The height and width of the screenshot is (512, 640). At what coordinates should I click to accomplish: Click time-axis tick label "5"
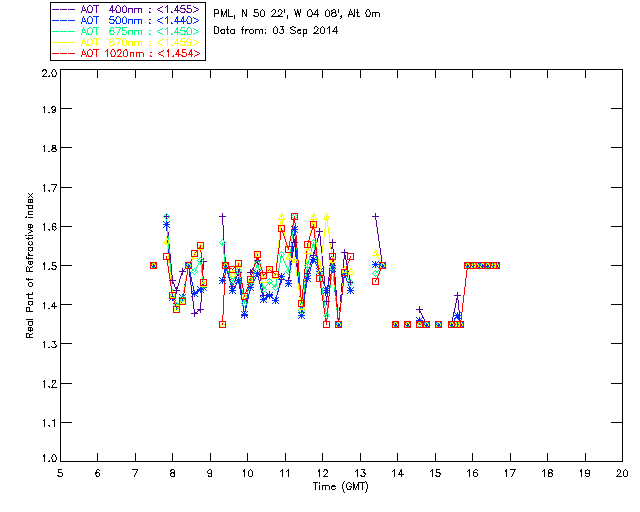(x=60, y=473)
